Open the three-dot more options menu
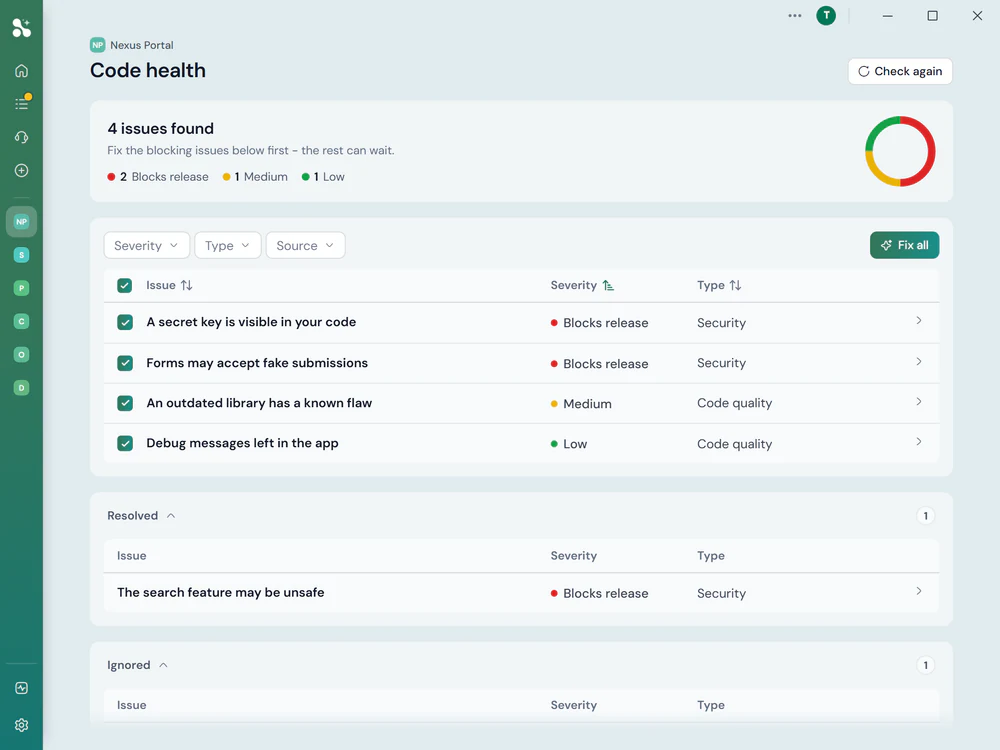The height and width of the screenshot is (750, 1000). 795,15
